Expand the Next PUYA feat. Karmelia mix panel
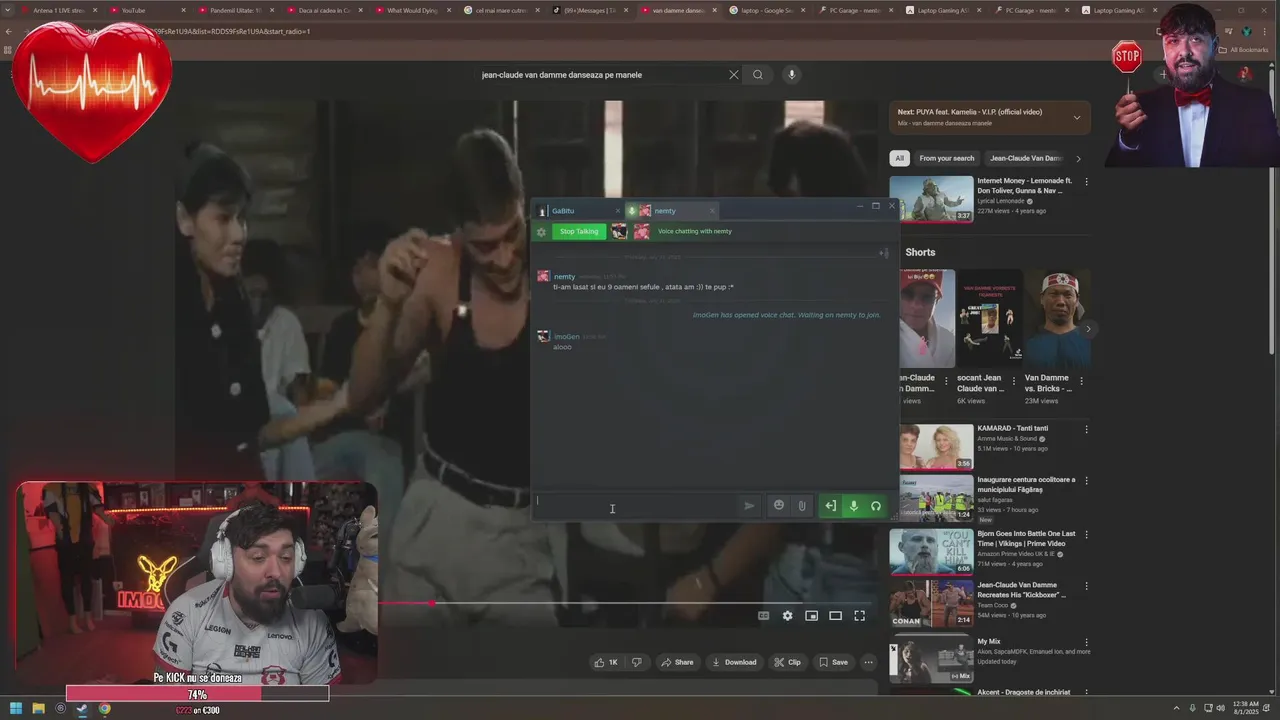The width and height of the screenshot is (1280, 720). click(1077, 118)
